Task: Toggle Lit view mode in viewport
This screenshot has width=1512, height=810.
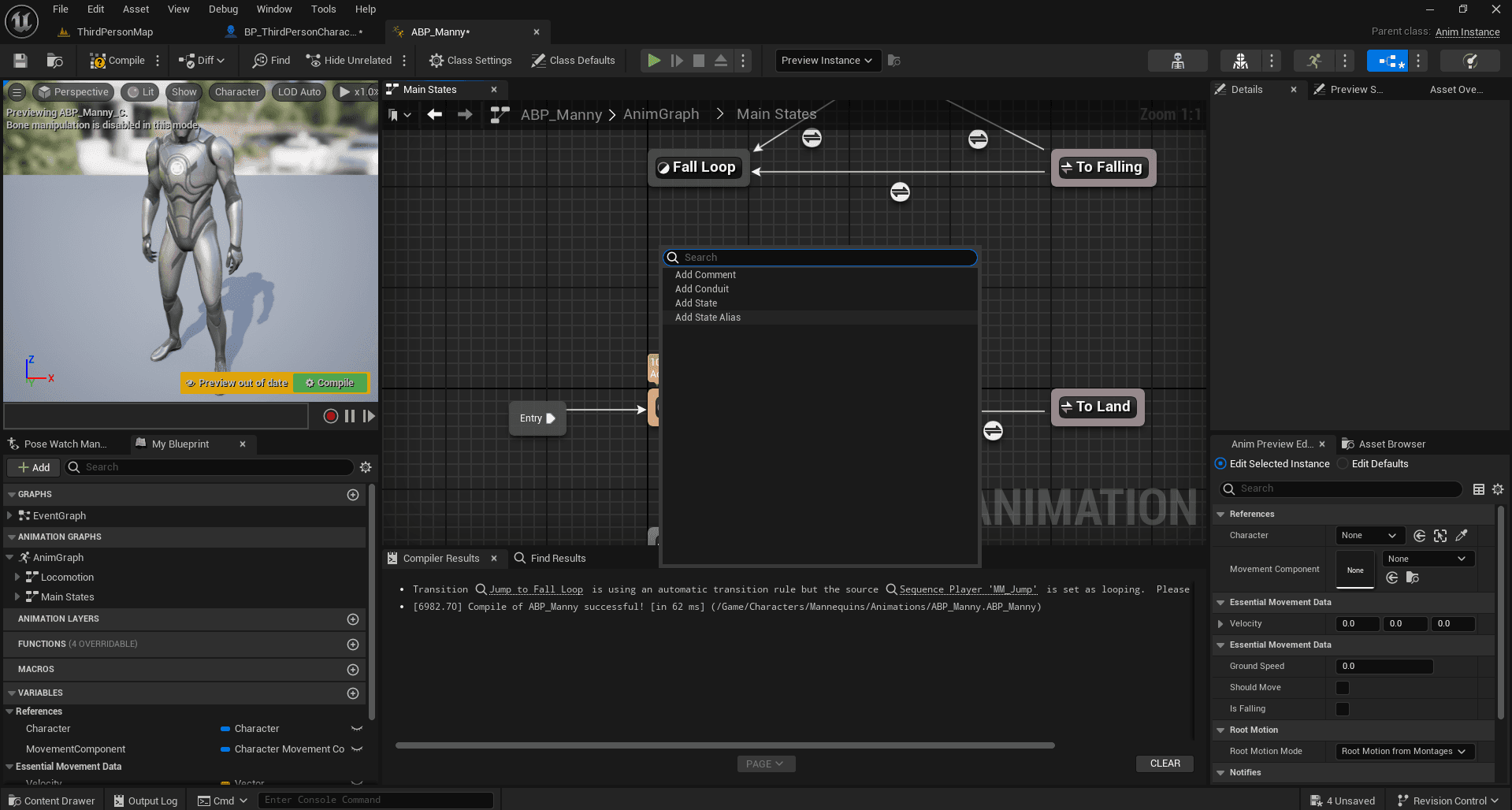Action: pos(141,92)
